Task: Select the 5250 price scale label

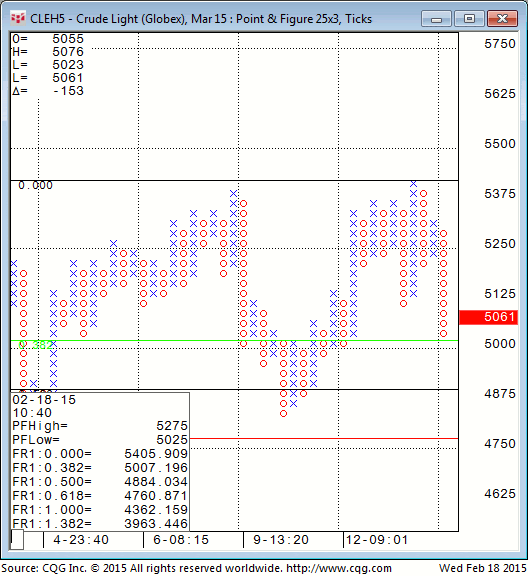Action: point(500,244)
